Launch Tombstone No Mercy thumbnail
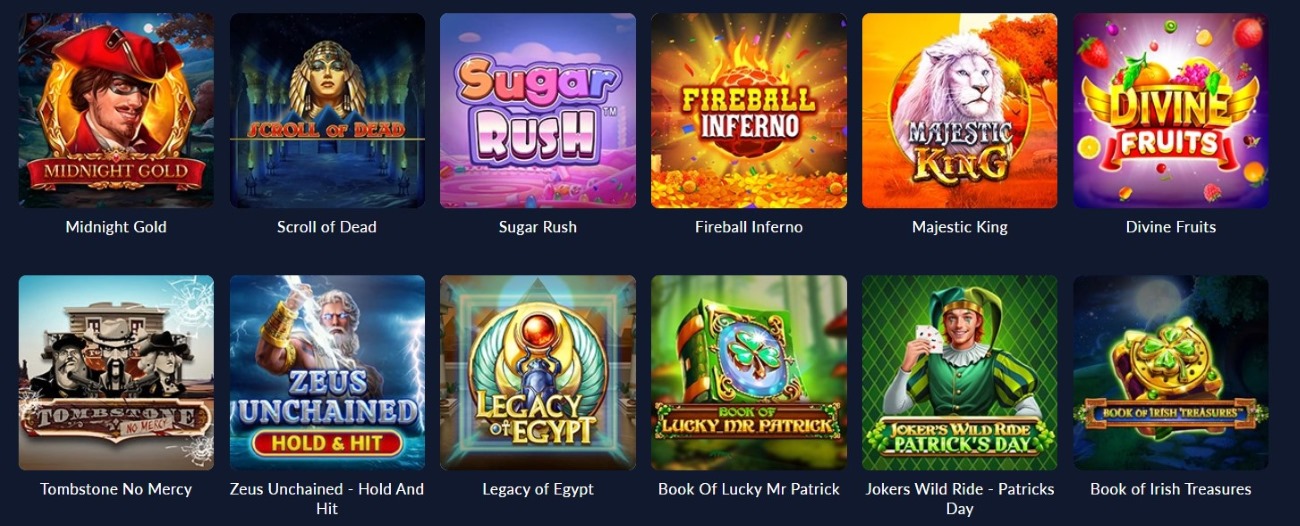Image resolution: width=1300 pixels, height=526 pixels. pos(116,373)
